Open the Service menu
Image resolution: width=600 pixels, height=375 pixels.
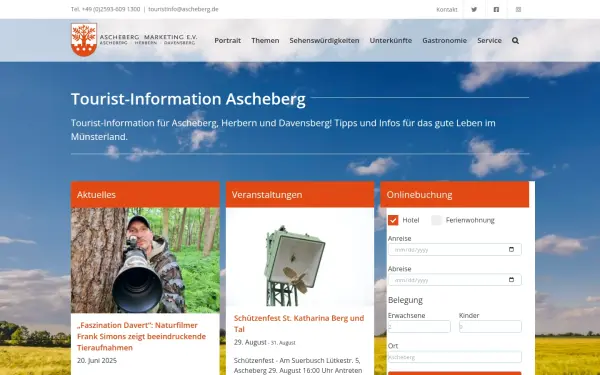[x=489, y=40]
